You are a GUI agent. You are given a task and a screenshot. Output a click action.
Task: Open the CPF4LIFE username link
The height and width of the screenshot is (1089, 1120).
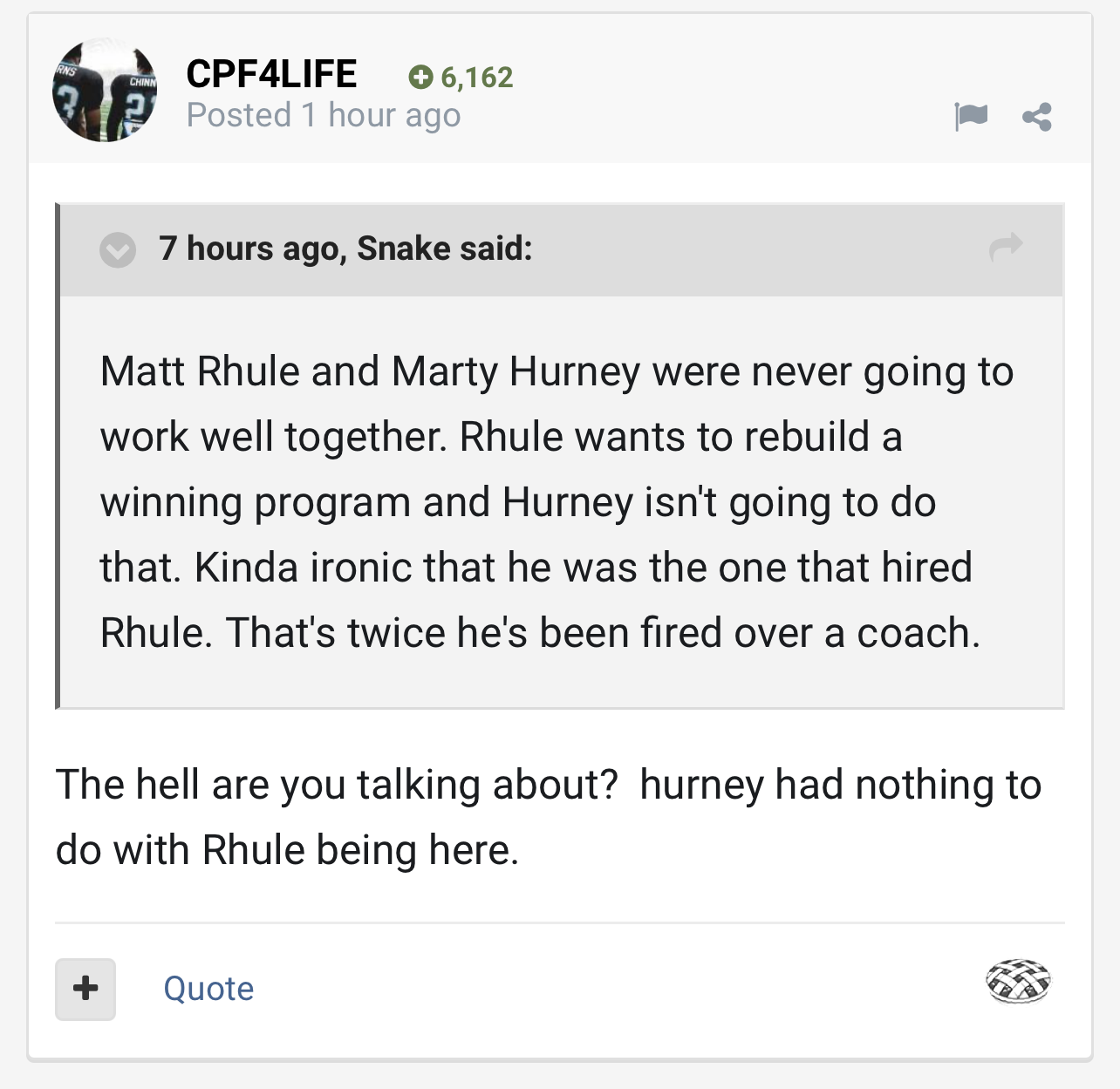(271, 74)
